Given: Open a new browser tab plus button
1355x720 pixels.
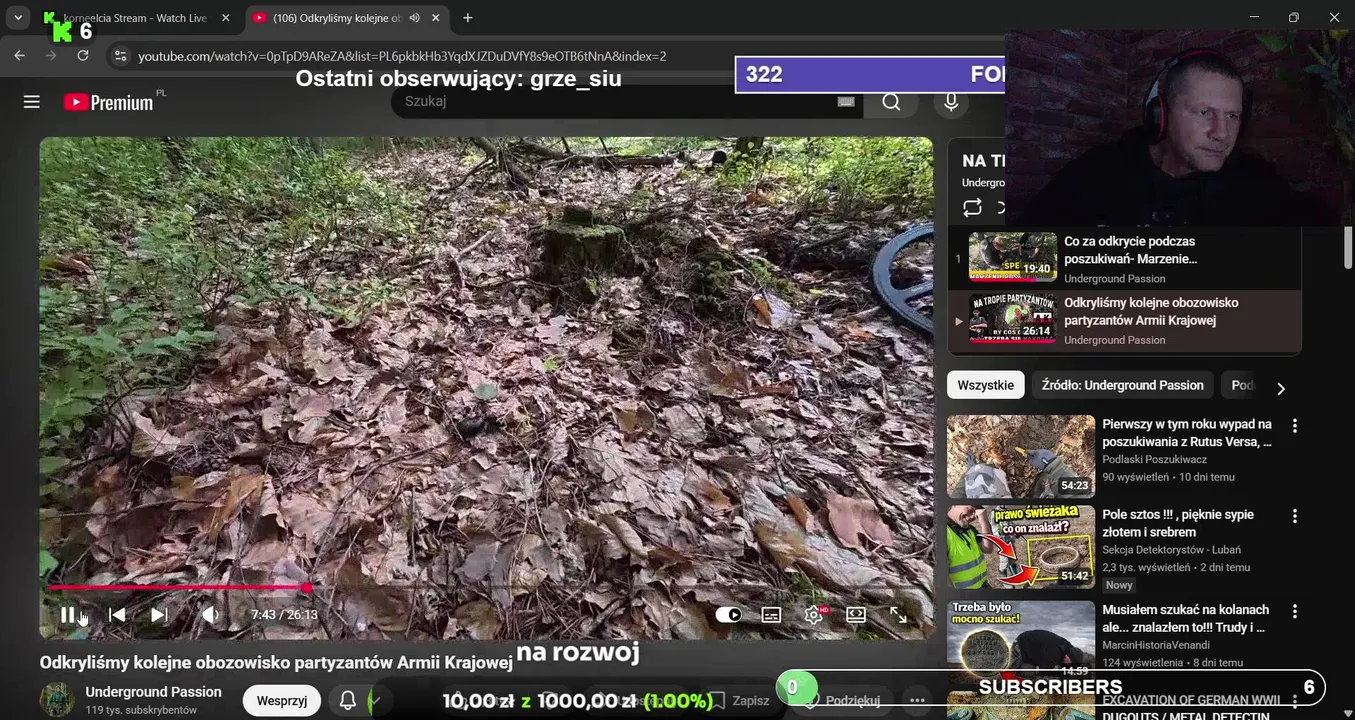Looking at the screenshot, I should point(467,18).
